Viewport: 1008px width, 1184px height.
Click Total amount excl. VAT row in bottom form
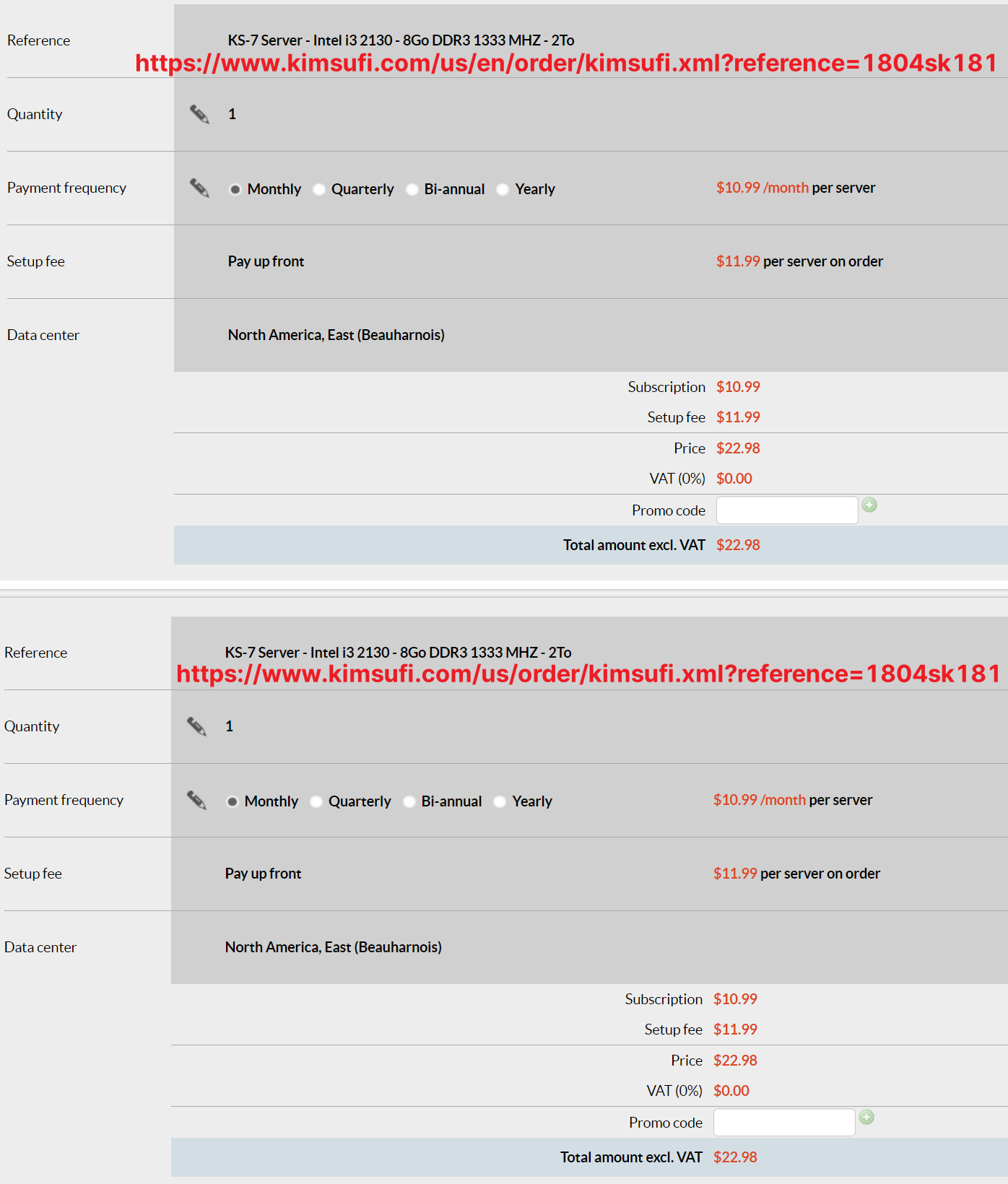(631, 1157)
